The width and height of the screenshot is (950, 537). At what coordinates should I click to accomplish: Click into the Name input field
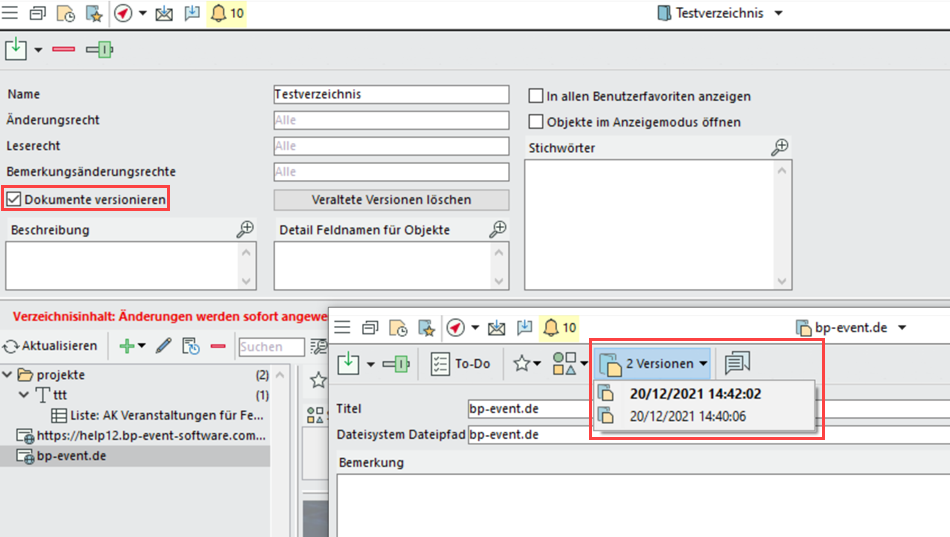(x=391, y=94)
